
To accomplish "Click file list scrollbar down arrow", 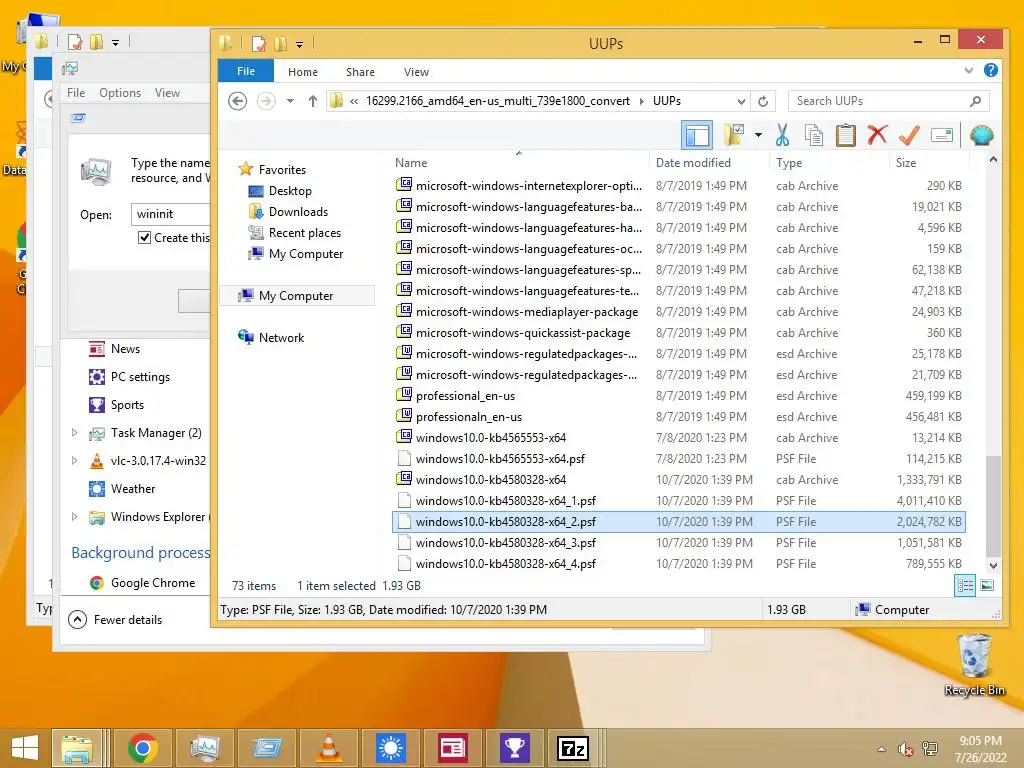I will (993, 566).
